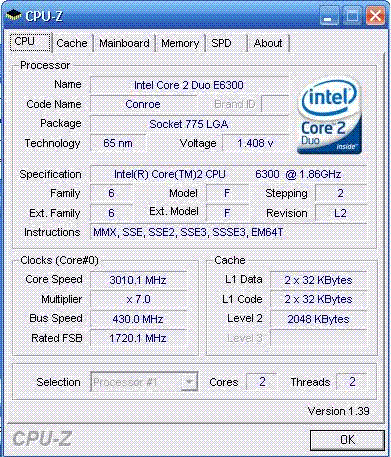Click the CPU-Z watermark logo at bottom

pos(42,438)
